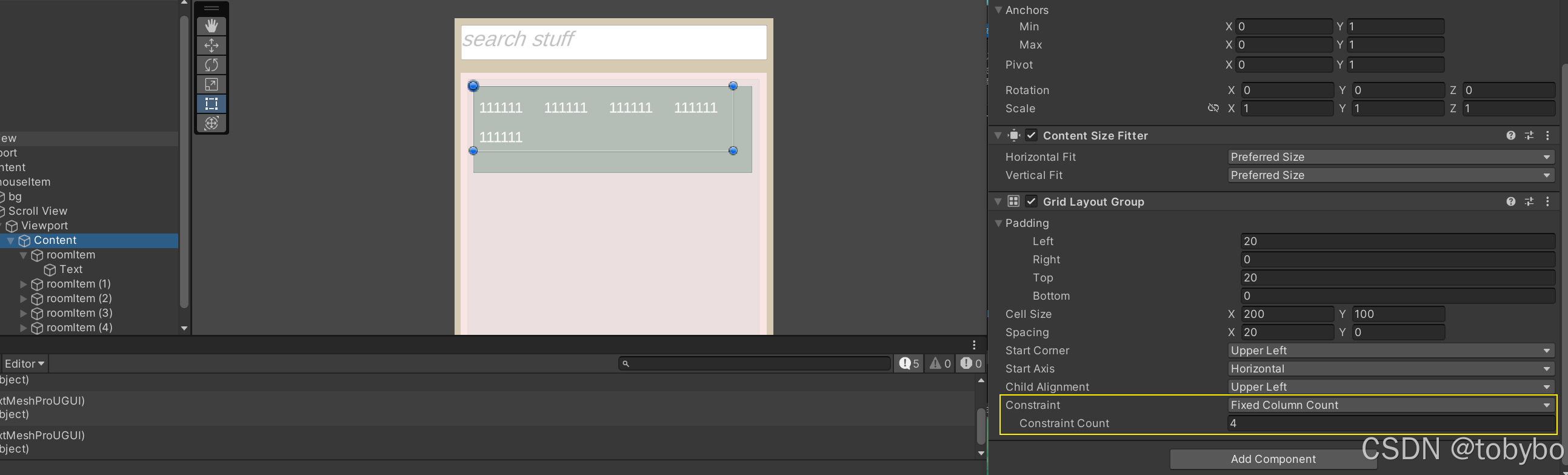The image size is (1568, 475).
Task: Collapse the Anchors foldout
Action: 998,10
